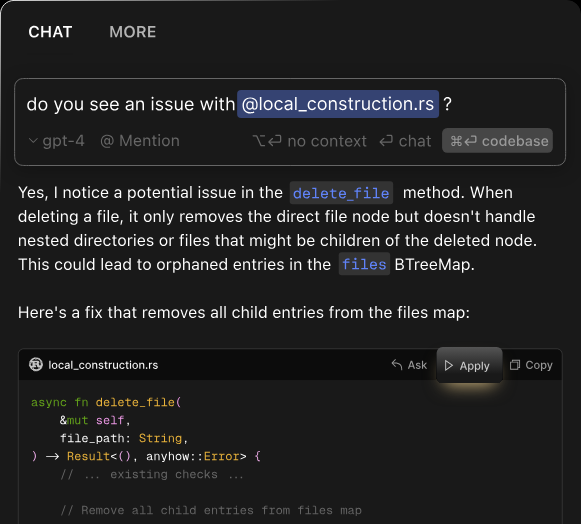Image resolution: width=581 pixels, height=524 pixels.
Task: Send with no context option
Action: pos(309,141)
